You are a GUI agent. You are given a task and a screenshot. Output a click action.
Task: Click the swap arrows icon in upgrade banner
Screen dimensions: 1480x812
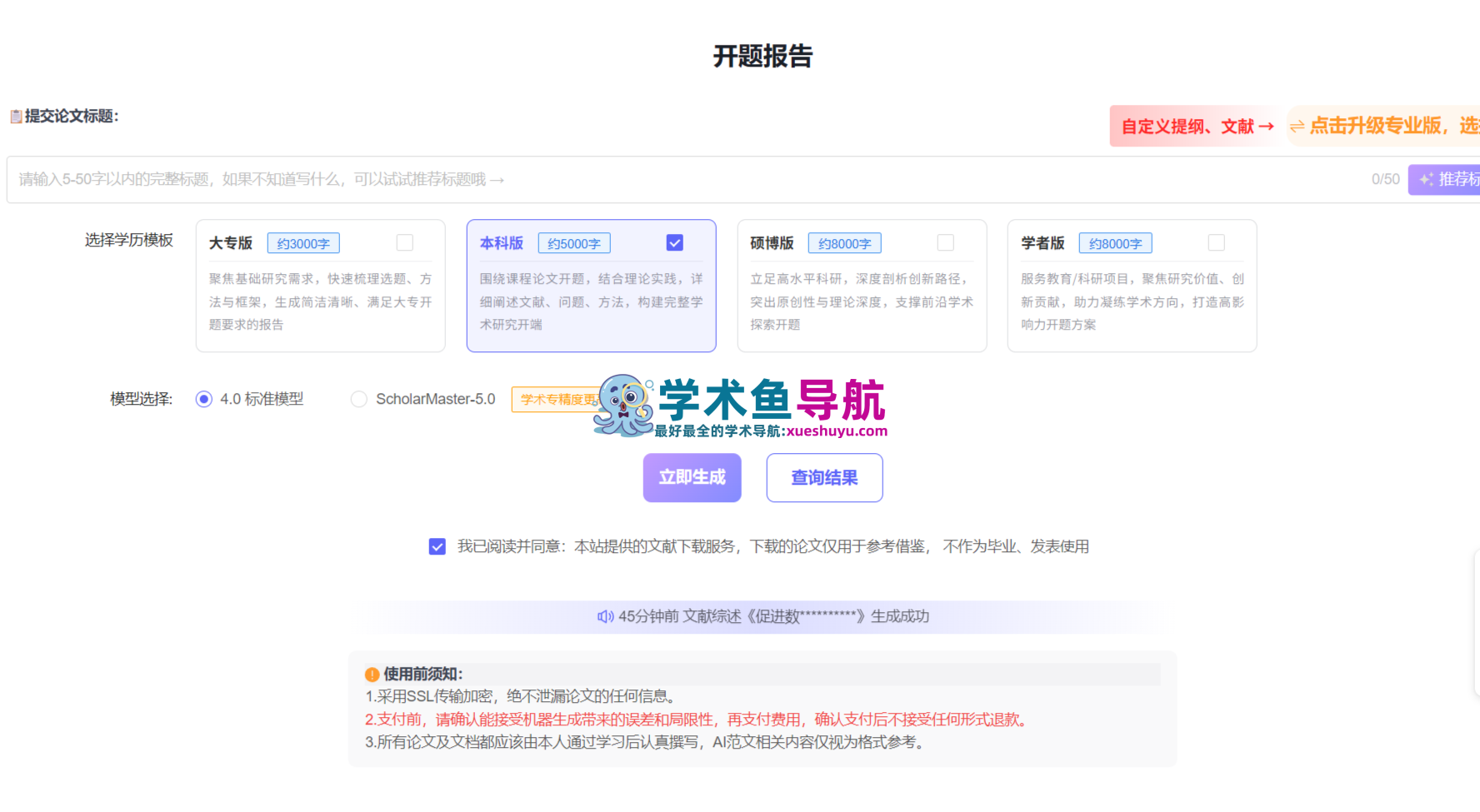click(1298, 126)
